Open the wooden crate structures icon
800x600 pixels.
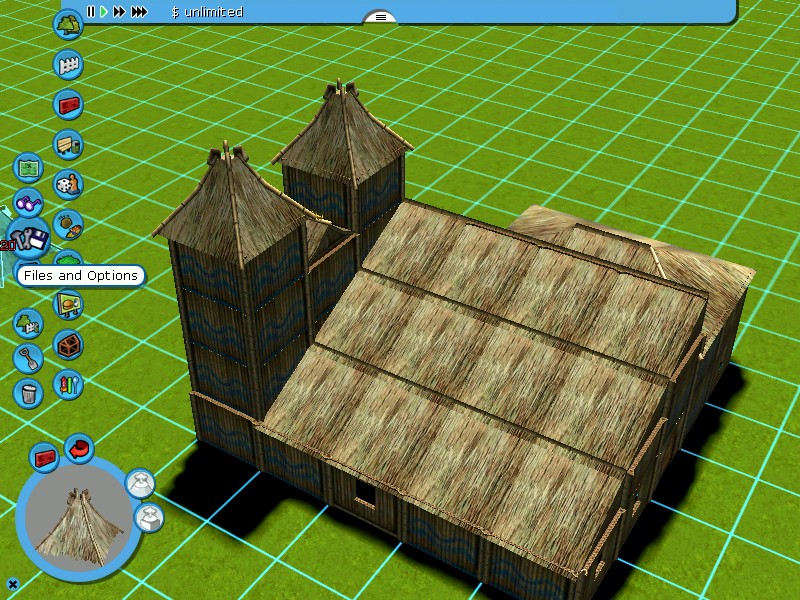[68, 345]
